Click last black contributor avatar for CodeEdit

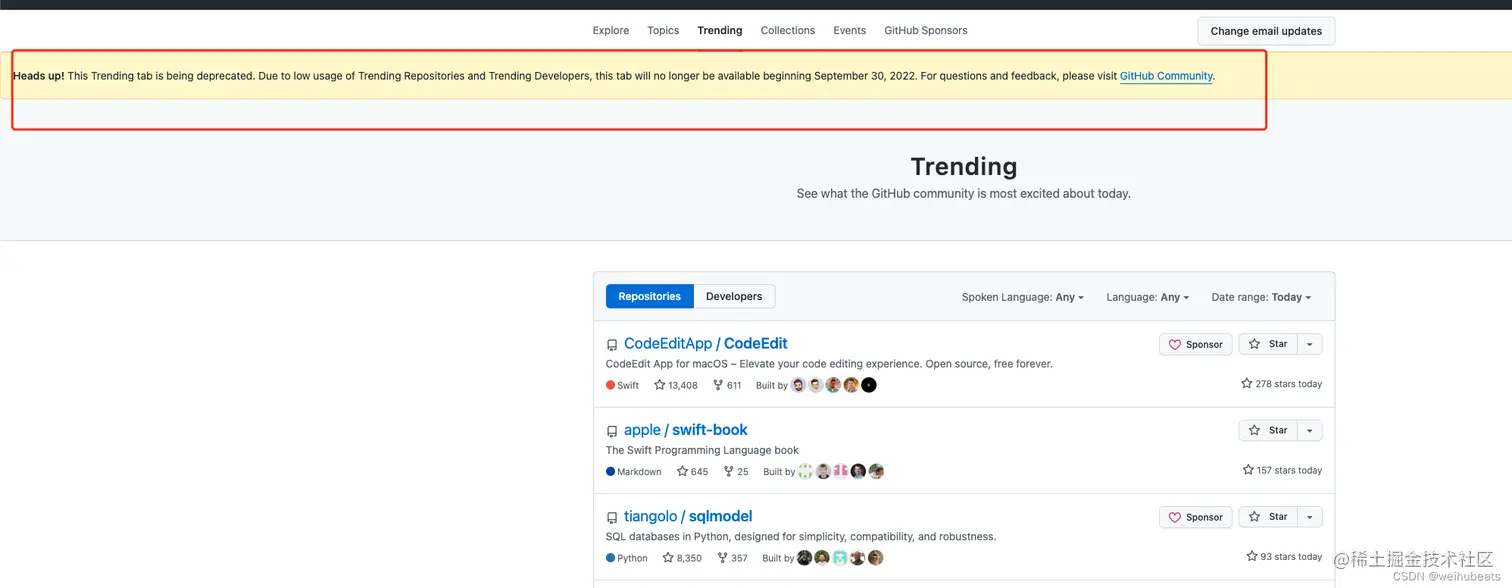click(869, 385)
